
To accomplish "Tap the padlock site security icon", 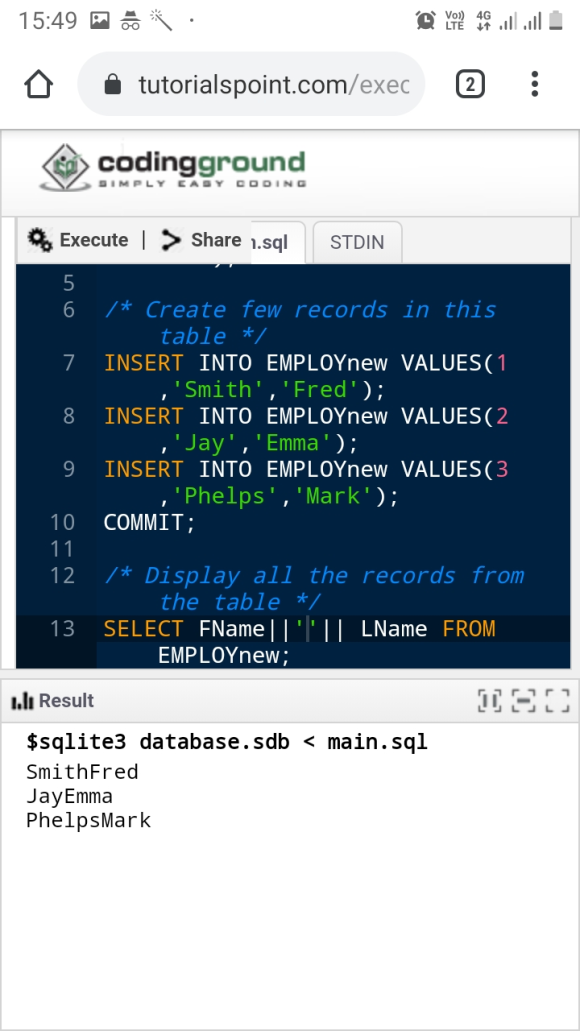I will coord(113,84).
